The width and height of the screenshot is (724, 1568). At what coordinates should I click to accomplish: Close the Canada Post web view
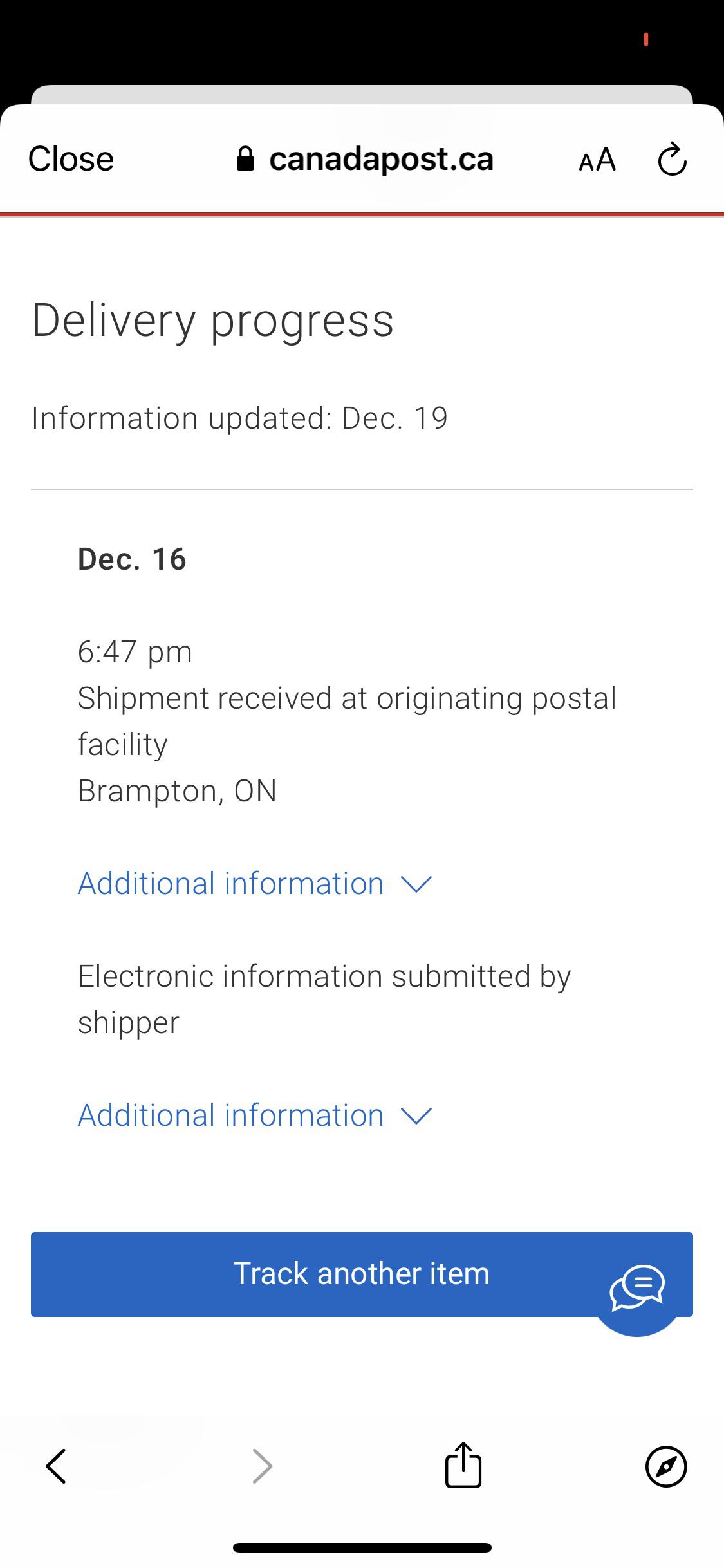point(71,159)
